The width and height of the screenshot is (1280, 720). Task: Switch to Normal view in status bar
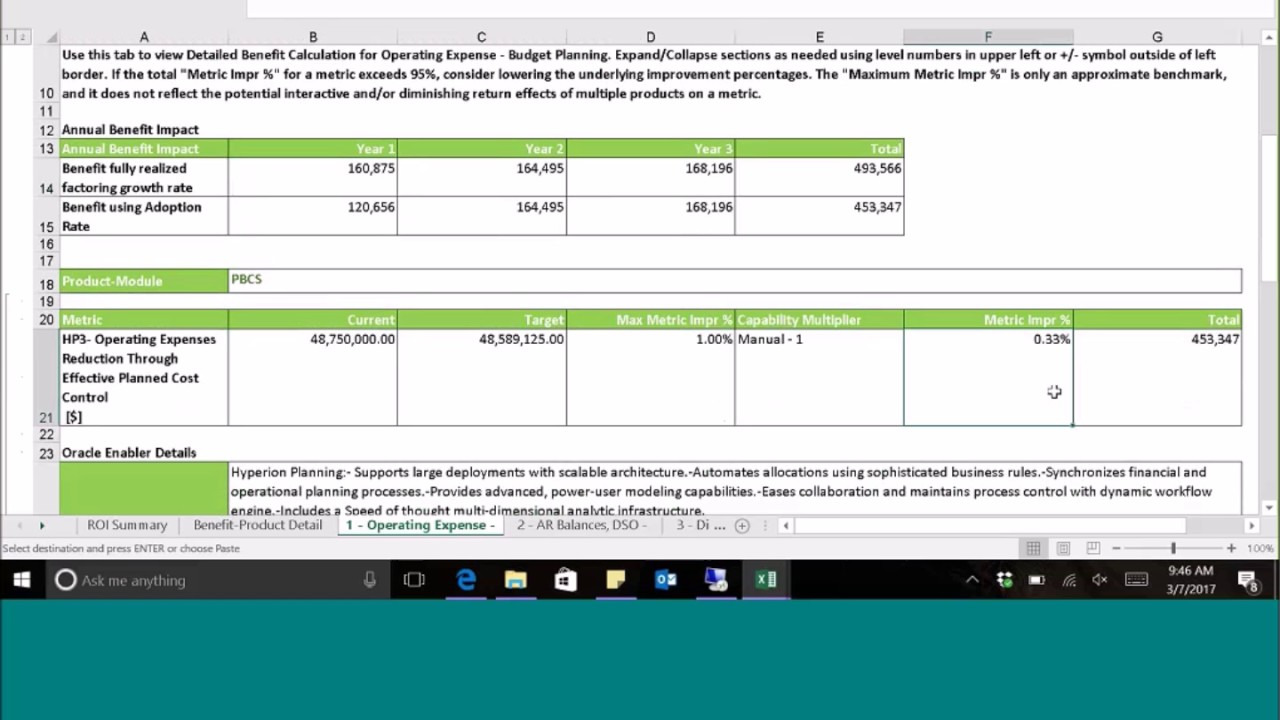click(x=1033, y=548)
